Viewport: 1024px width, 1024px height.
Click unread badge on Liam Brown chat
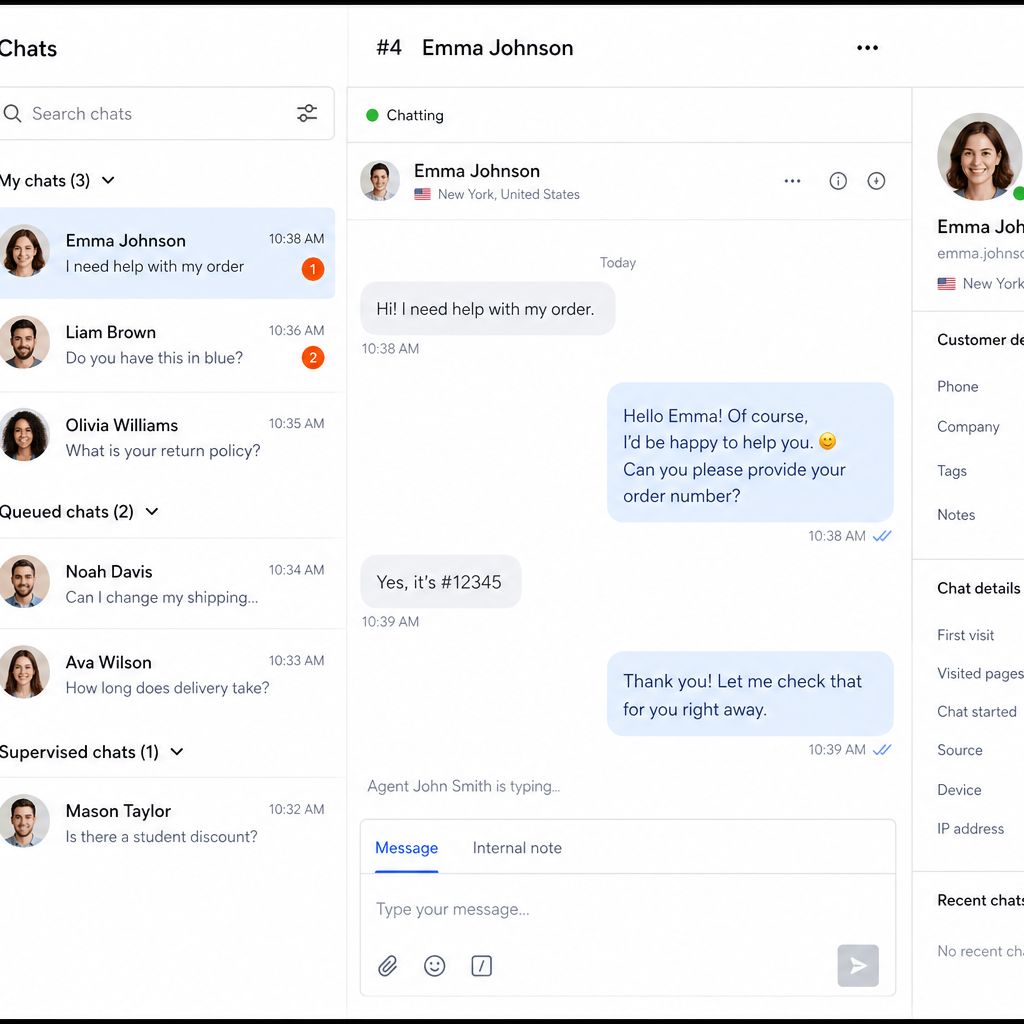coord(313,358)
